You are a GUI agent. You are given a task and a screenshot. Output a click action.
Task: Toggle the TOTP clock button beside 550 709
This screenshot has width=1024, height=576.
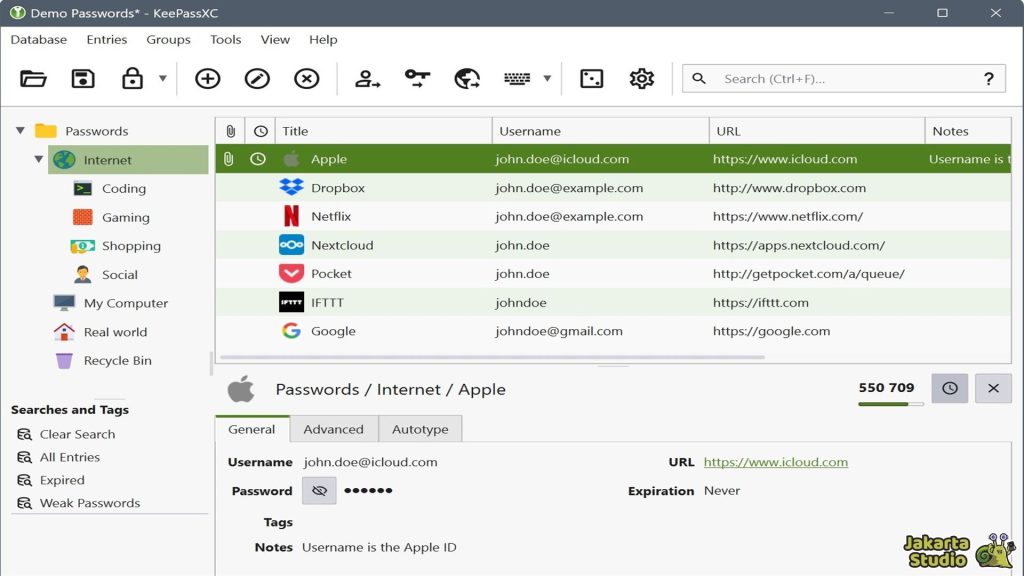click(949, 388)
